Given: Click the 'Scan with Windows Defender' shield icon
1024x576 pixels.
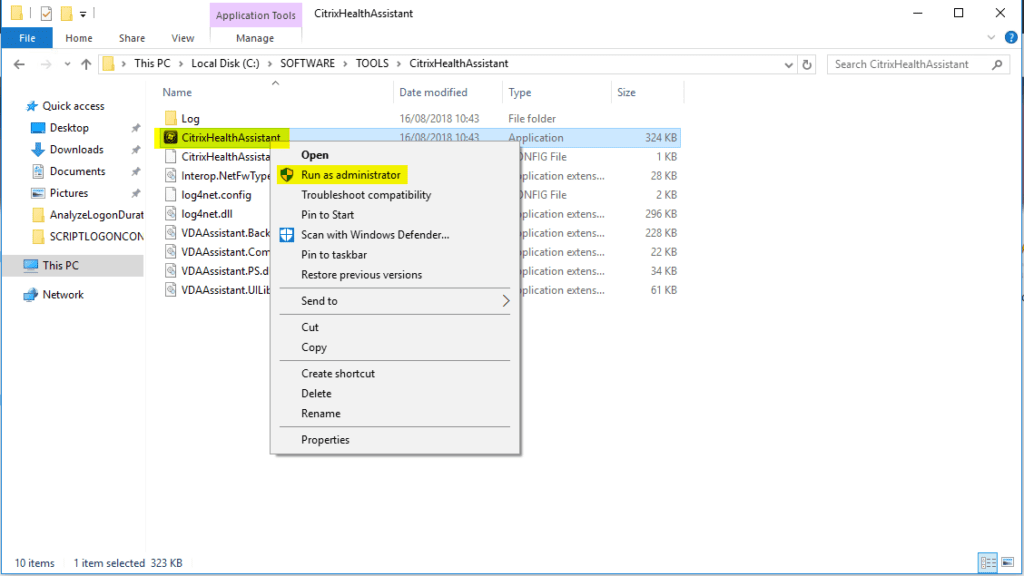Looking at the screenshot, I should pos(287,234).
